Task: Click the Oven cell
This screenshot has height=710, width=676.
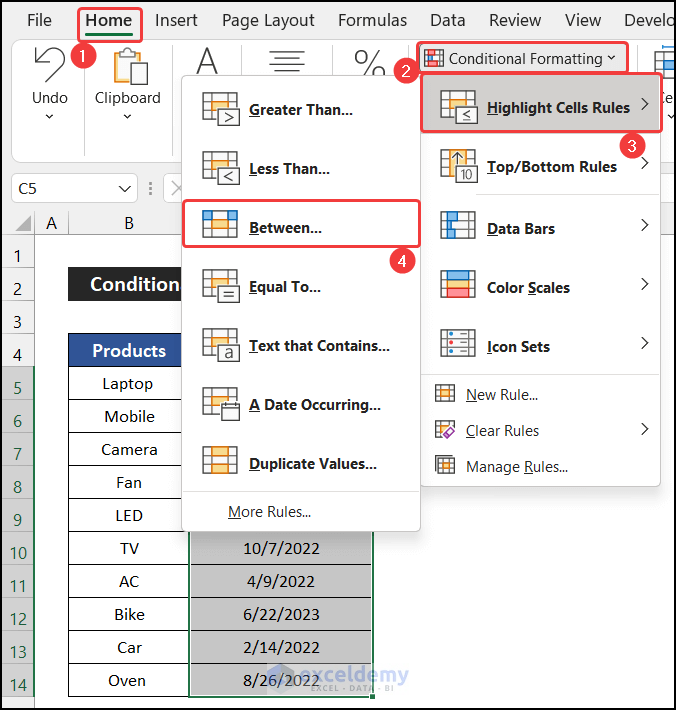Action: pyautogui.click(x=128, y=681)
